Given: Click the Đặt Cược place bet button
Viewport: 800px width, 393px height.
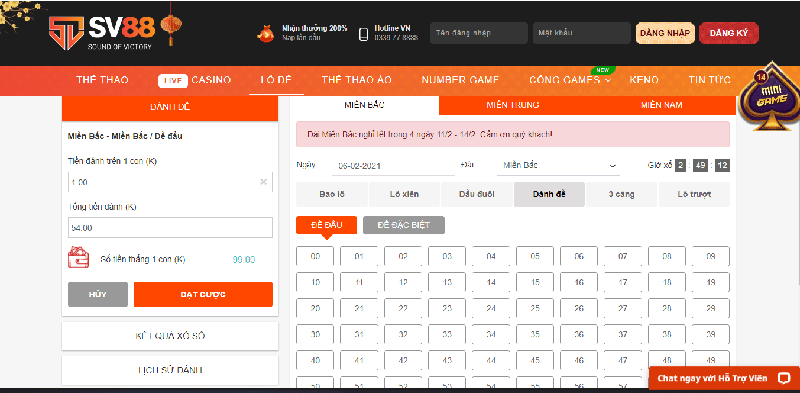Looking at the screenshot, I should (204, 294).
